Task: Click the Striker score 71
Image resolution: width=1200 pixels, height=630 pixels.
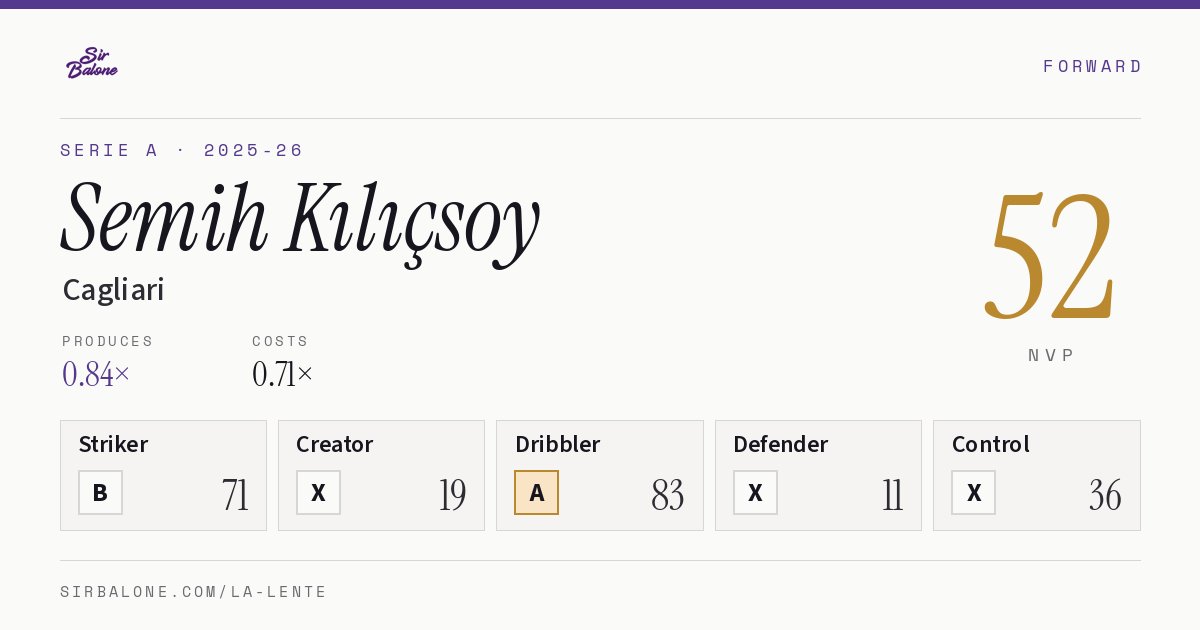Action: click(235, 495)
